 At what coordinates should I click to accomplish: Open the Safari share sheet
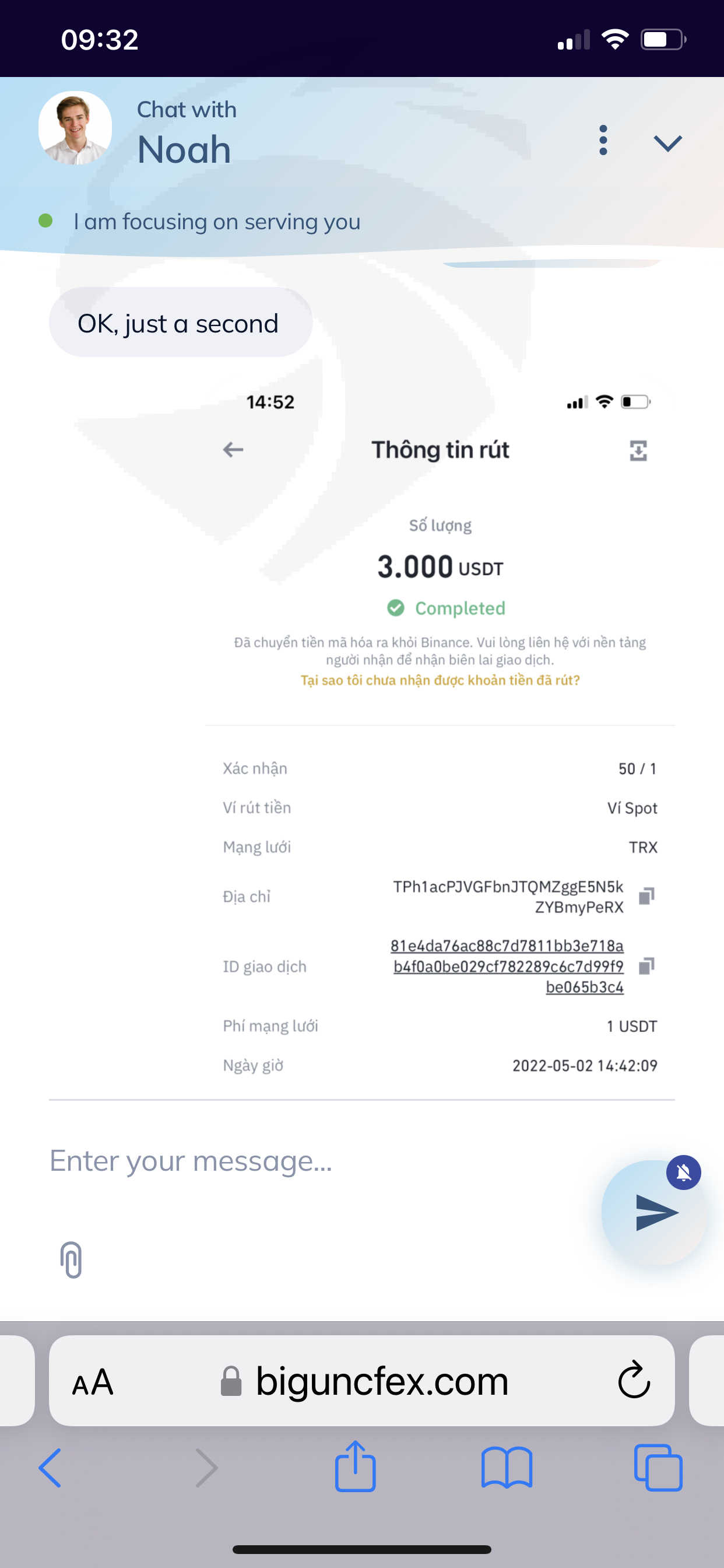356,1466
